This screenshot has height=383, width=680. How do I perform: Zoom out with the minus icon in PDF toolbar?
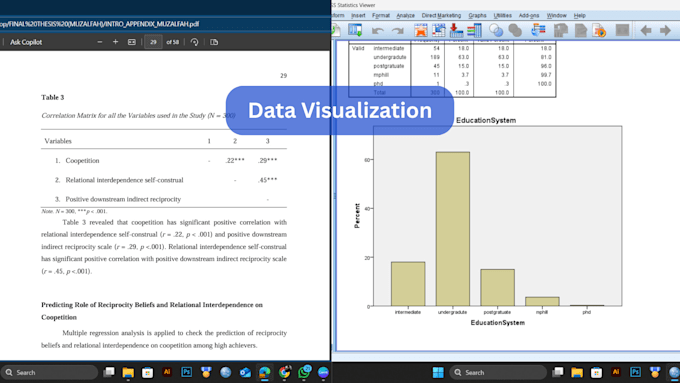coord(100,42)
